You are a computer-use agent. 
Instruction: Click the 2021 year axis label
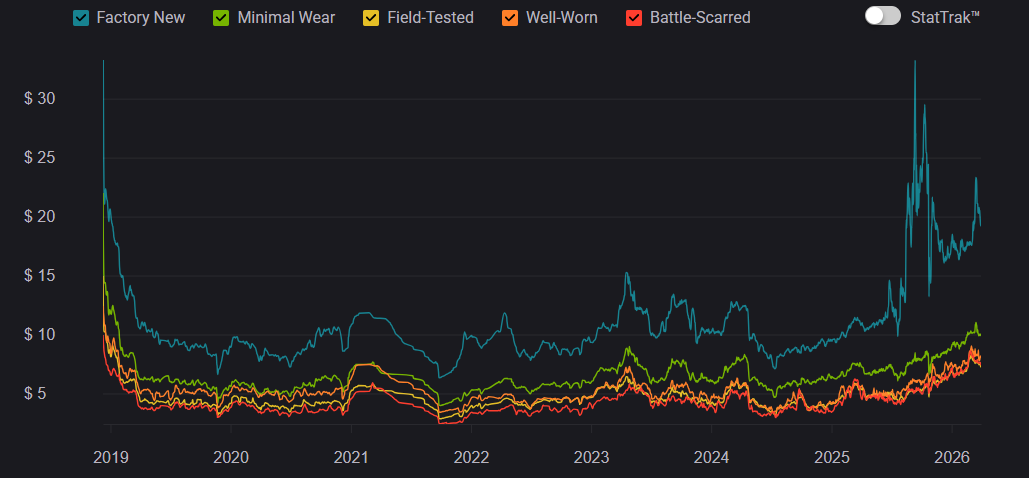click(351, 457)
